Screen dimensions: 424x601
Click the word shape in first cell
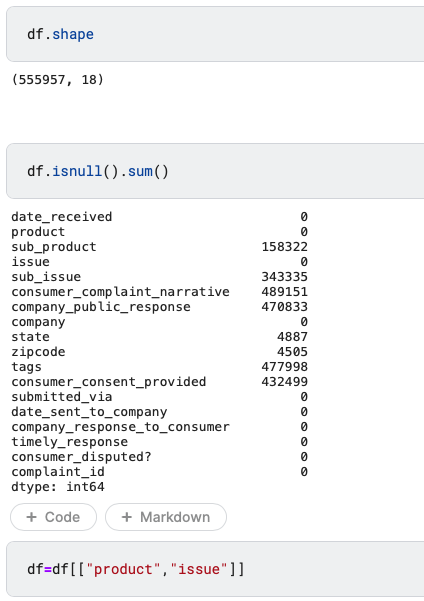pos(73,34)
